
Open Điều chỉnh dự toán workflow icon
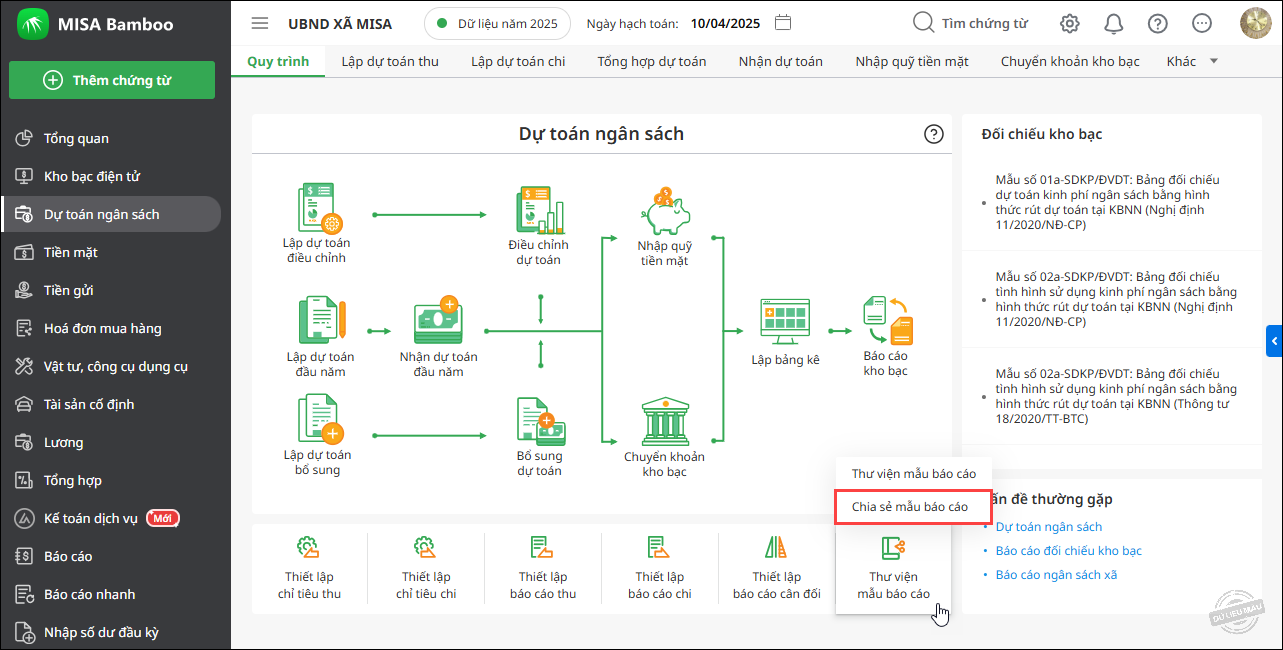pos(540,210)
